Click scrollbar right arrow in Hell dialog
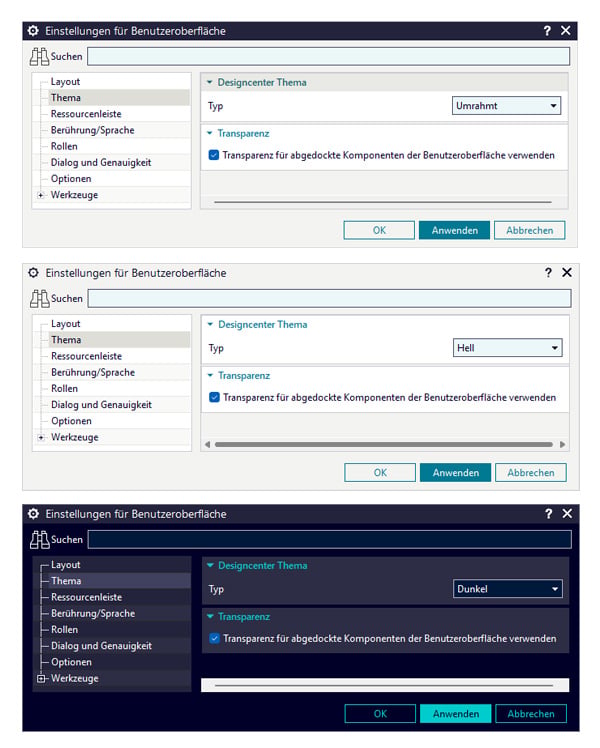The image size is (600, 748). click(x=562, y=444)
